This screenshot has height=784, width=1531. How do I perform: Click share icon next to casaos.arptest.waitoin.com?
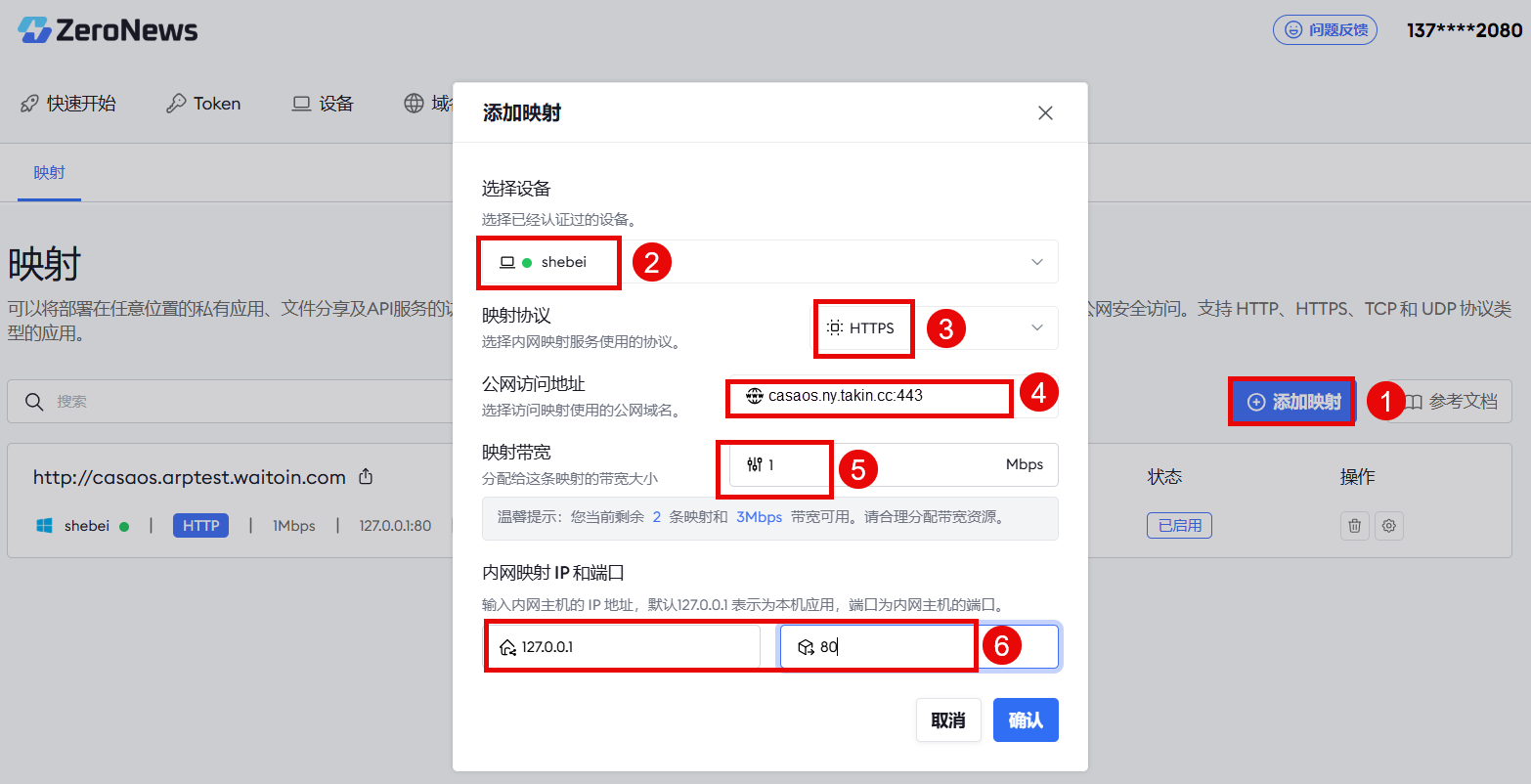click(366, 477)
